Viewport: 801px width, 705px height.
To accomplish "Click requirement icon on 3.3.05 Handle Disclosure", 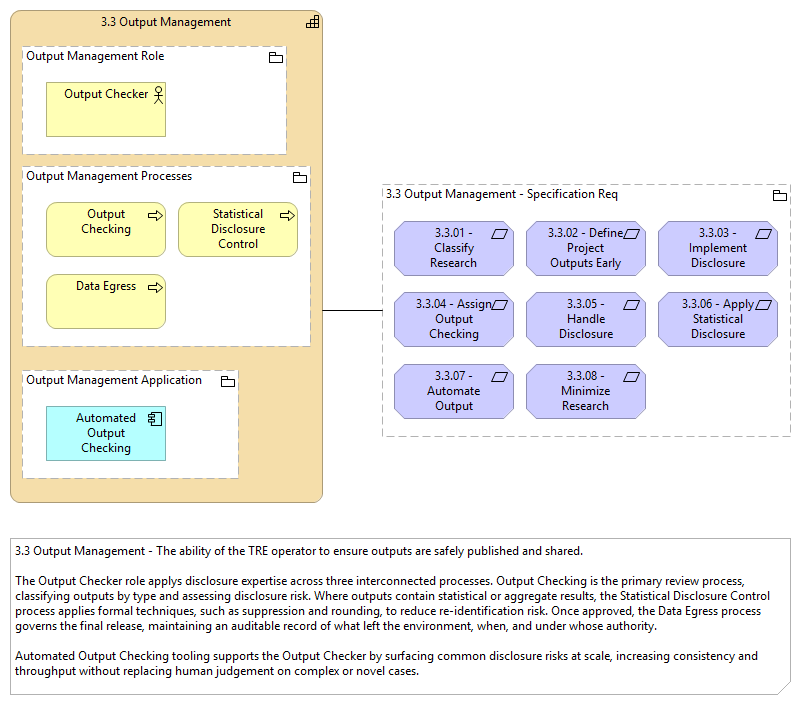I will coord(631,305).
